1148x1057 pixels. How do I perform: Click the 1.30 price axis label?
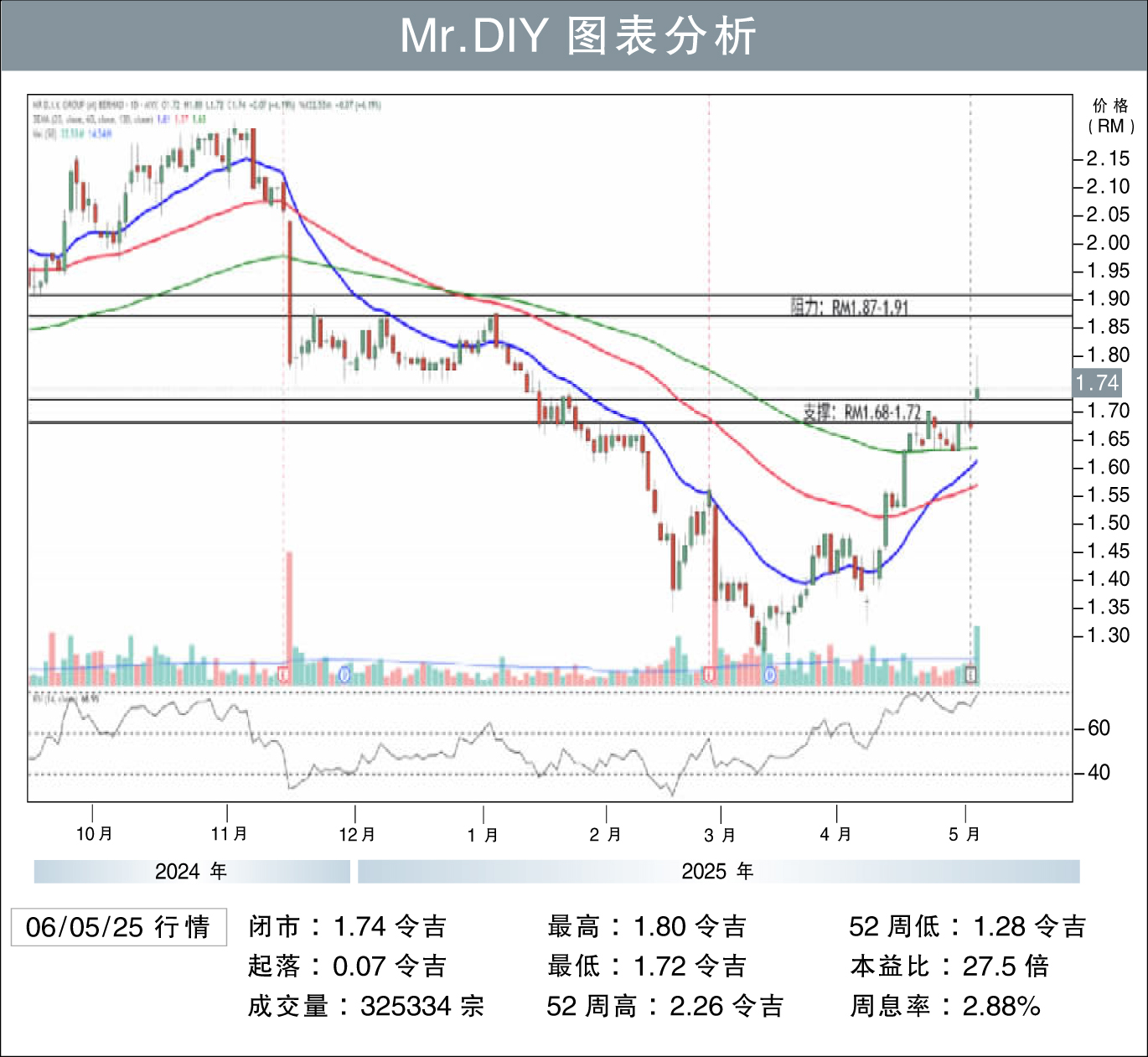point(1107,635)
